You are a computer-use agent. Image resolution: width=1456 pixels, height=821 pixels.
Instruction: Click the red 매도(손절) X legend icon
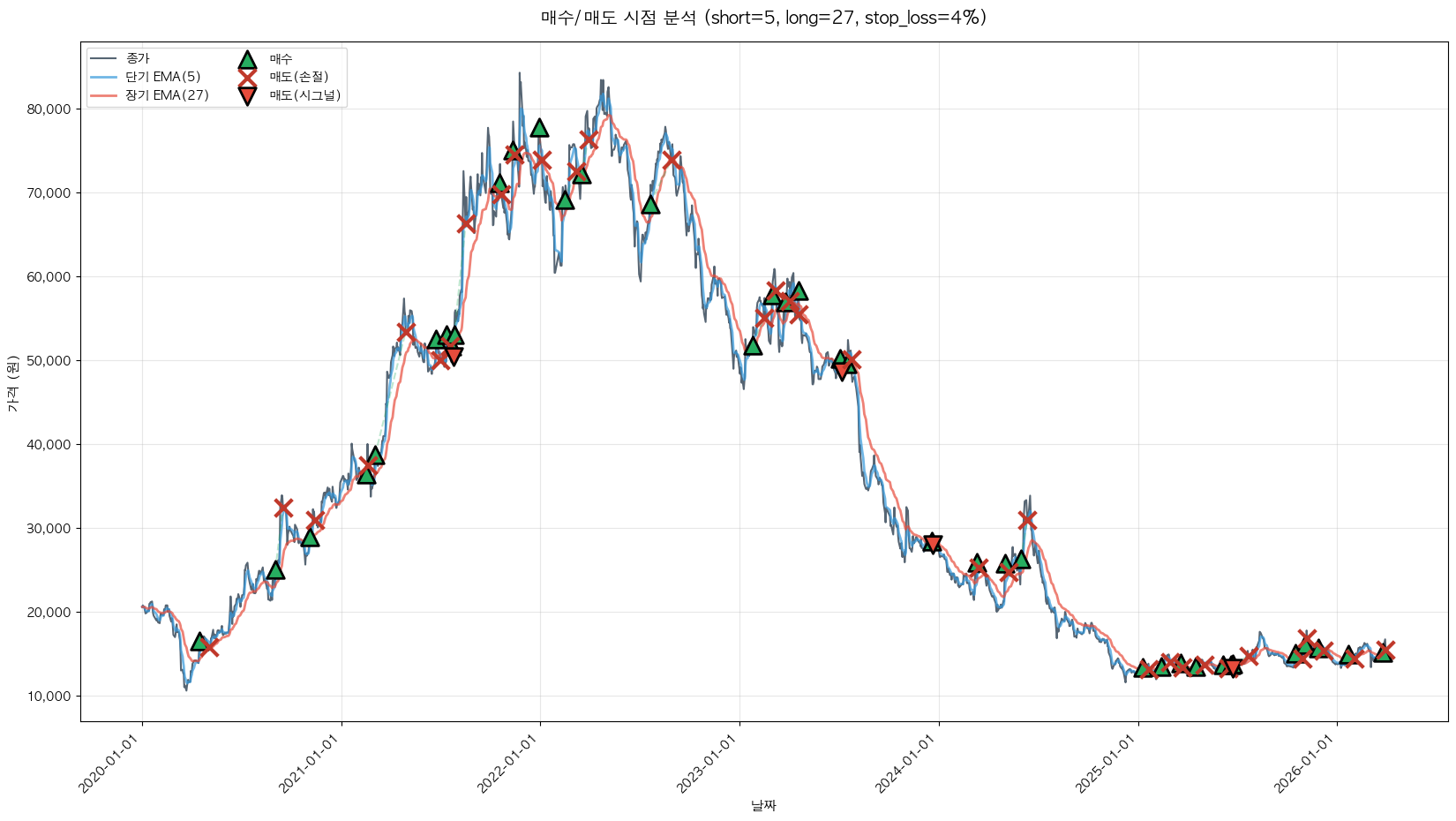coord(247,77)
